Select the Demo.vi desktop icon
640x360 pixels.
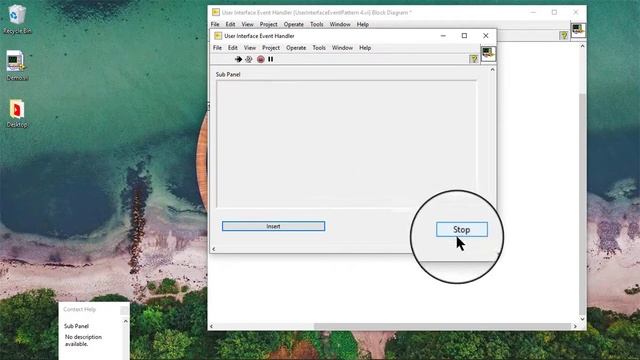(x=17, y=65)
